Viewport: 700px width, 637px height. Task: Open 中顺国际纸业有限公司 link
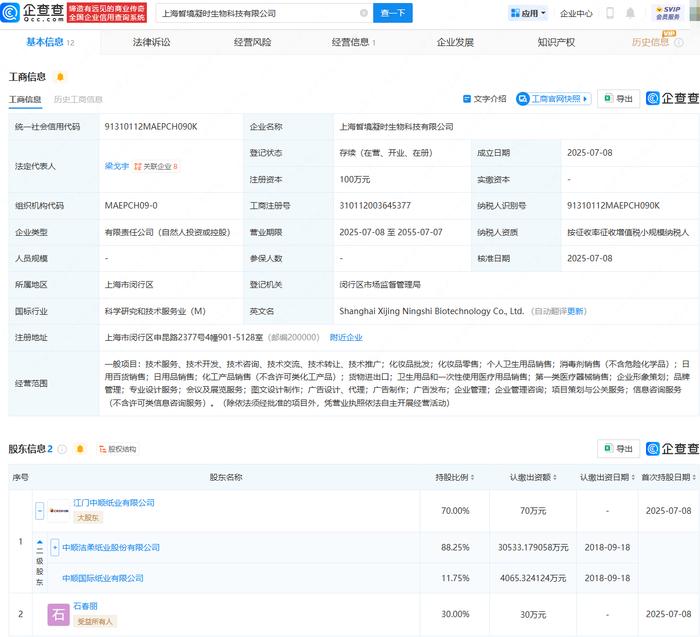coord(103,578)
